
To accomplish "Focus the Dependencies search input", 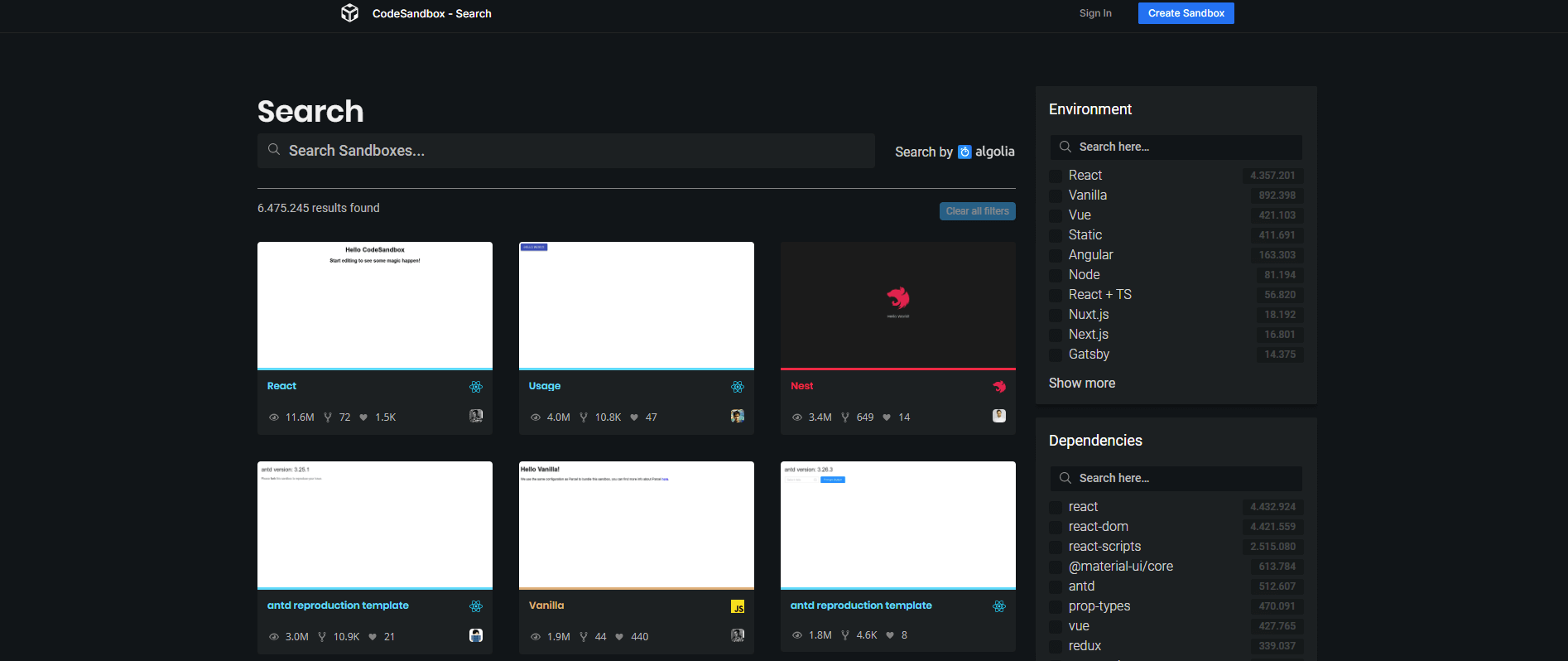I will tap(1176, 478).
